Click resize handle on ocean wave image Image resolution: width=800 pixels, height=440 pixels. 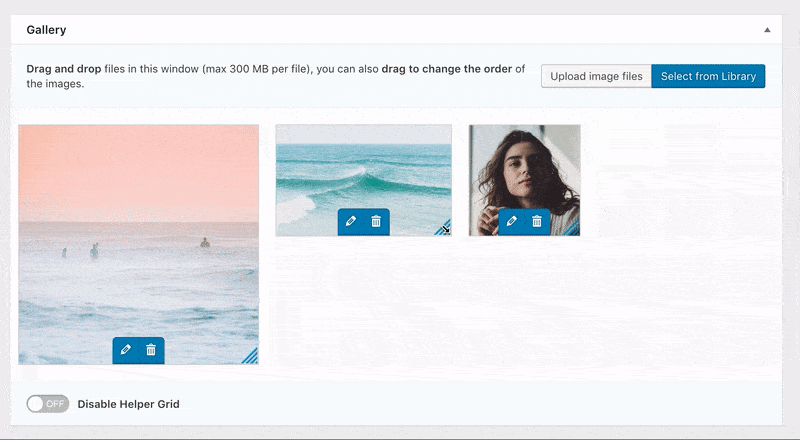(x=444, y=229)
